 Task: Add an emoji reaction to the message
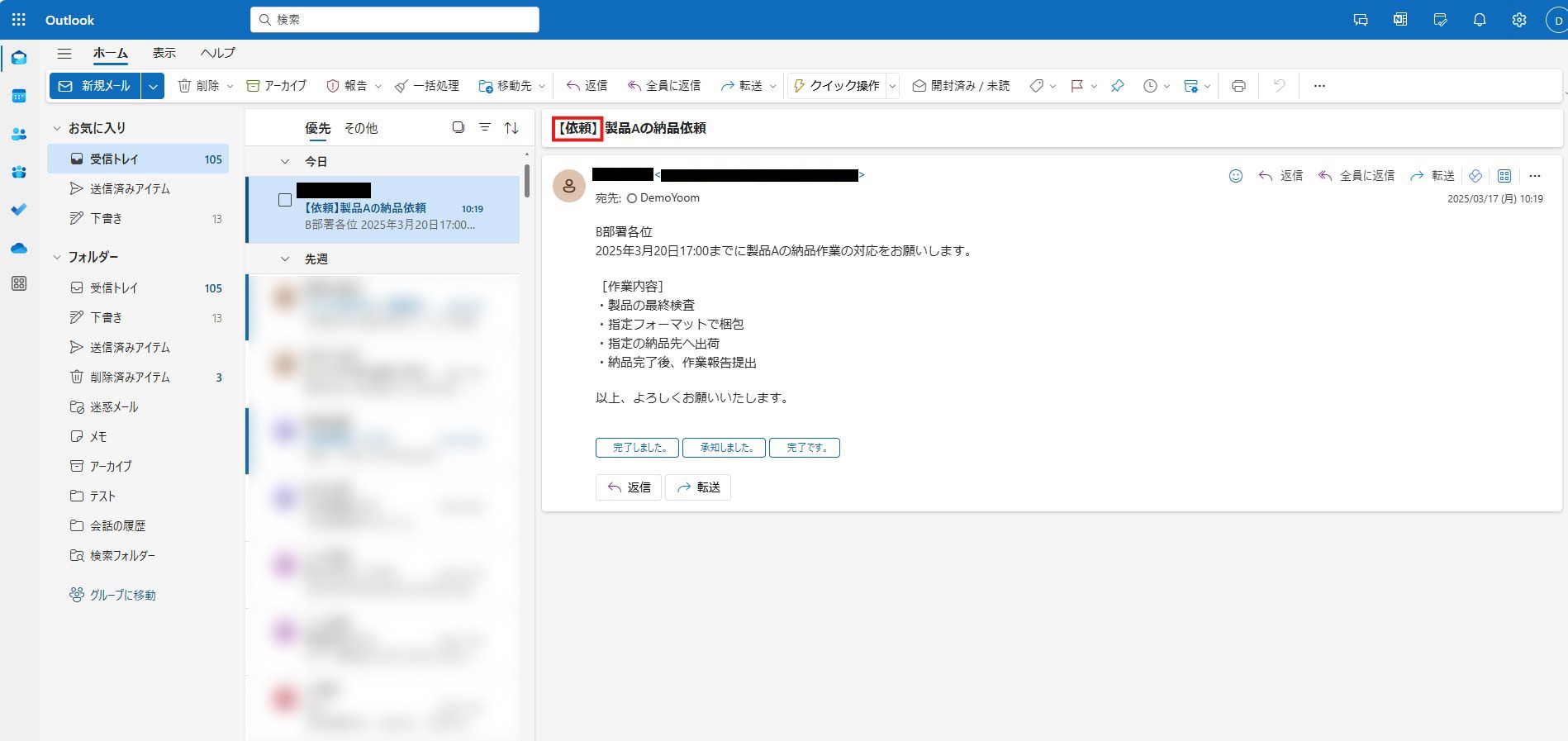[1236, 176]
